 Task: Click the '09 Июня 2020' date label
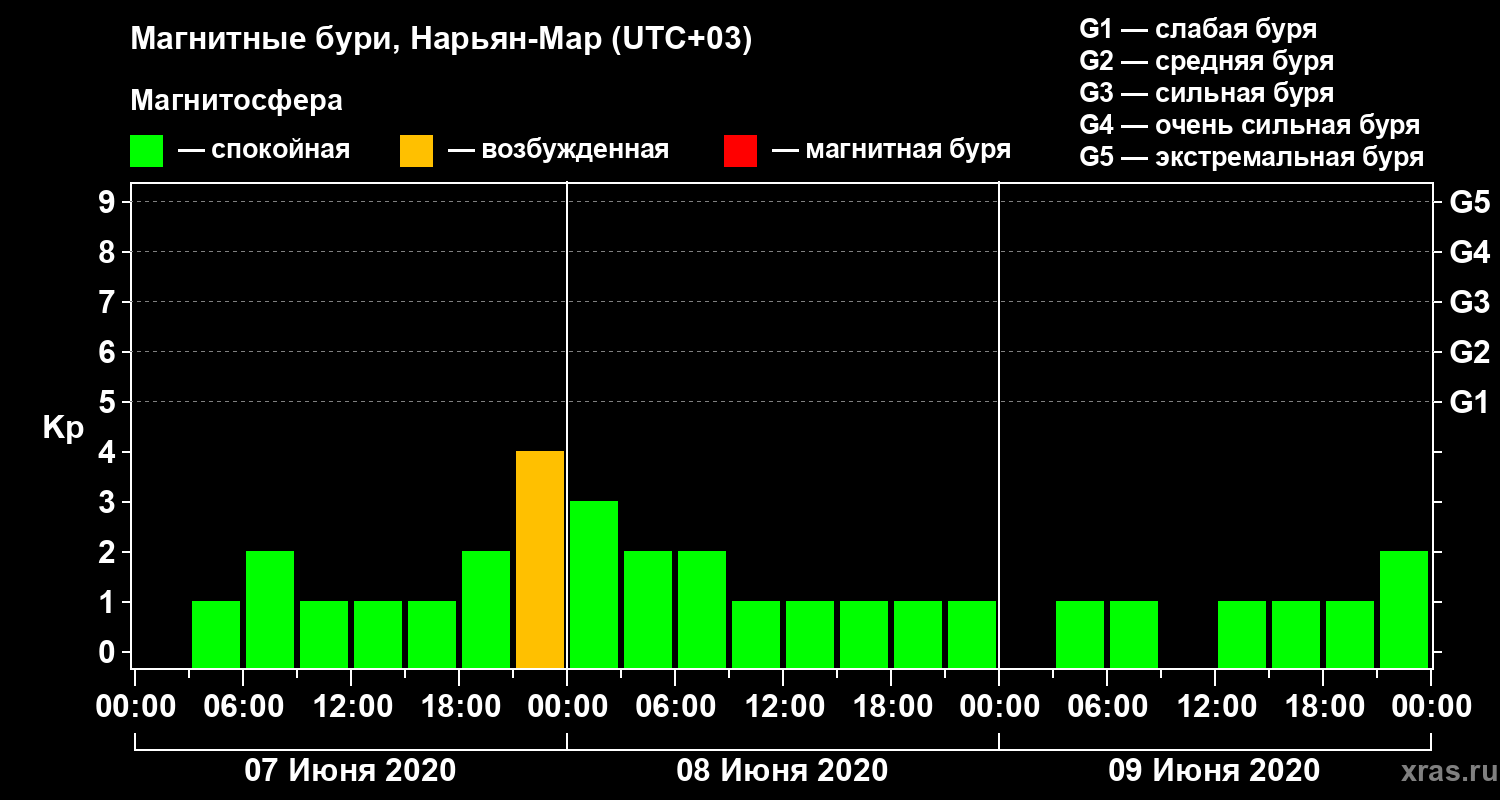click(x=1214, y=771)
